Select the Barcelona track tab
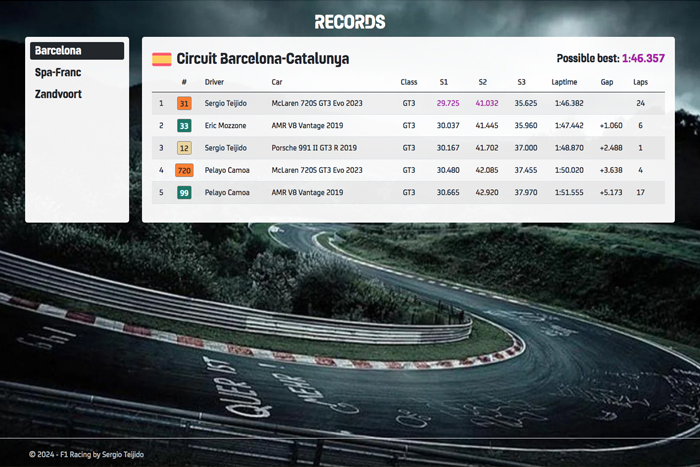 pyautogui.click(x=77, y=50)
